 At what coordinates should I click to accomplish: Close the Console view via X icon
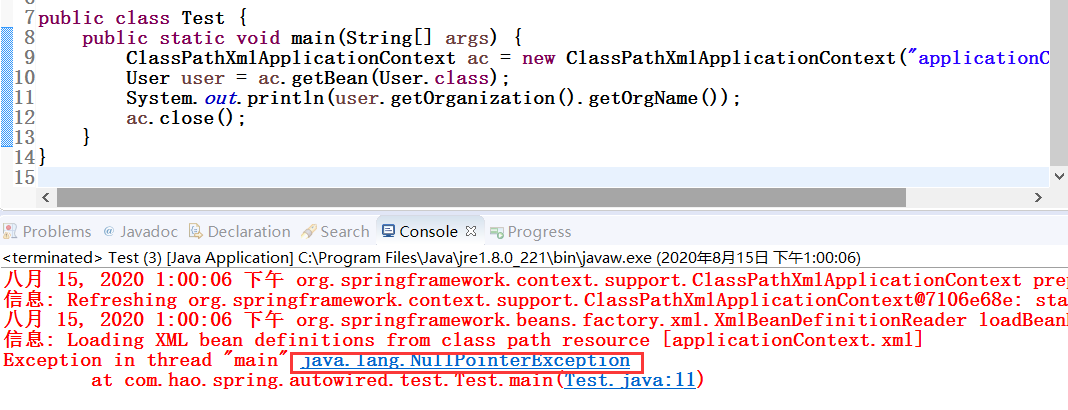coord(471,232)
